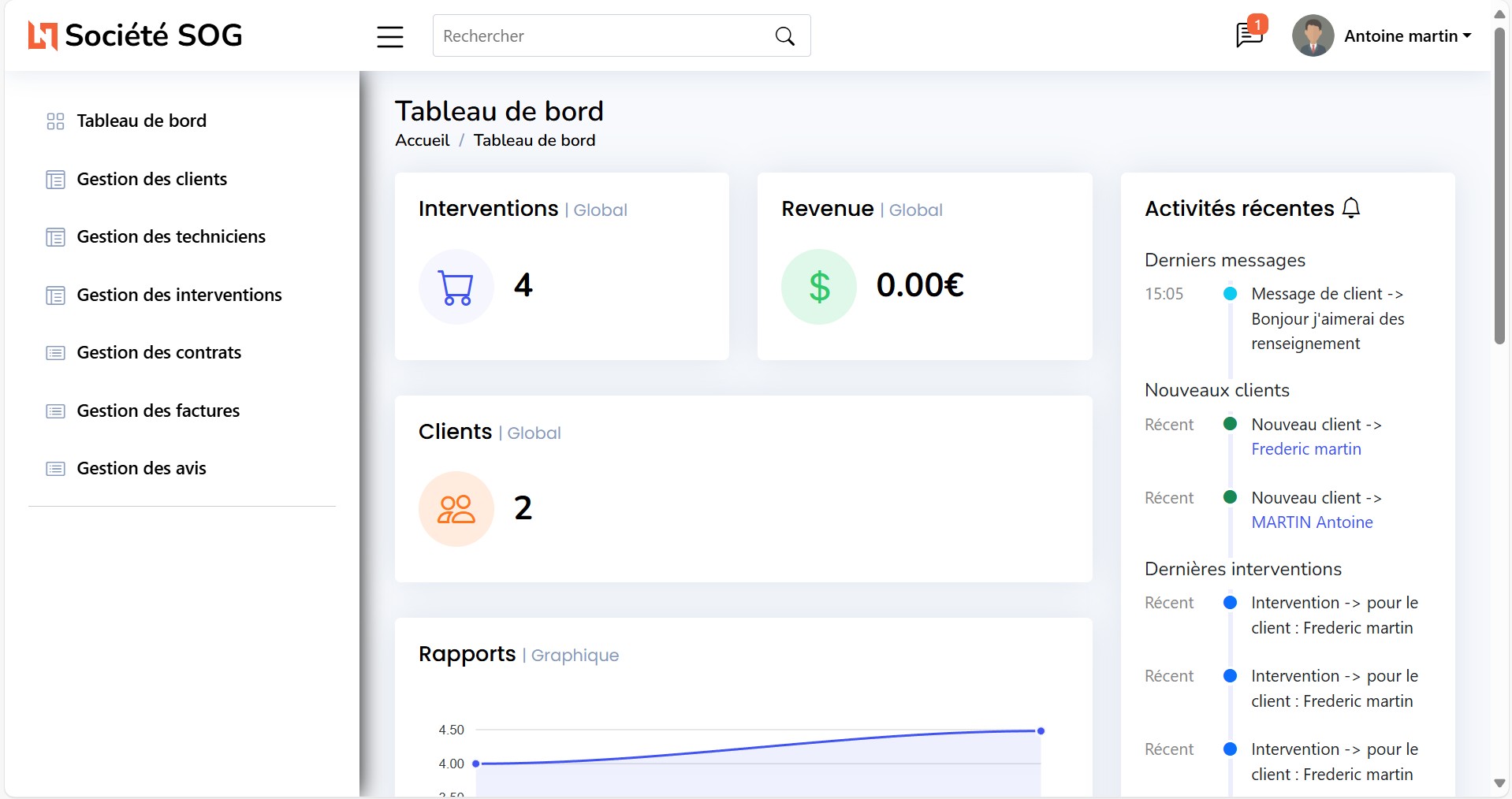Screen dimensions: 1512x799
Task: Click the bell icon beside Activités récentes
Action: (1351, 208)
